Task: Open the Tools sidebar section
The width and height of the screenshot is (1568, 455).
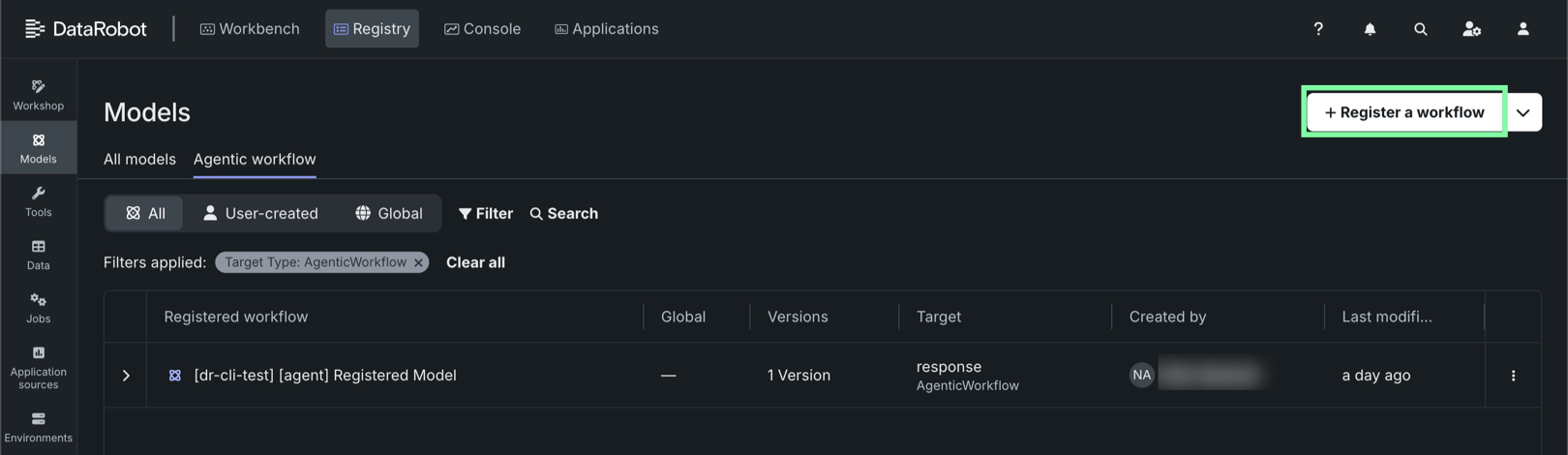Action: tap(39, 200)
